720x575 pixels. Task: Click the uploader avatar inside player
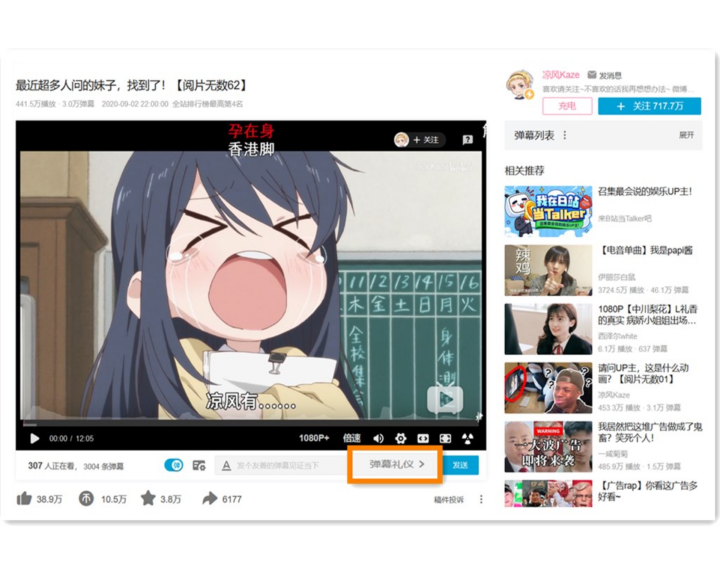401,140
